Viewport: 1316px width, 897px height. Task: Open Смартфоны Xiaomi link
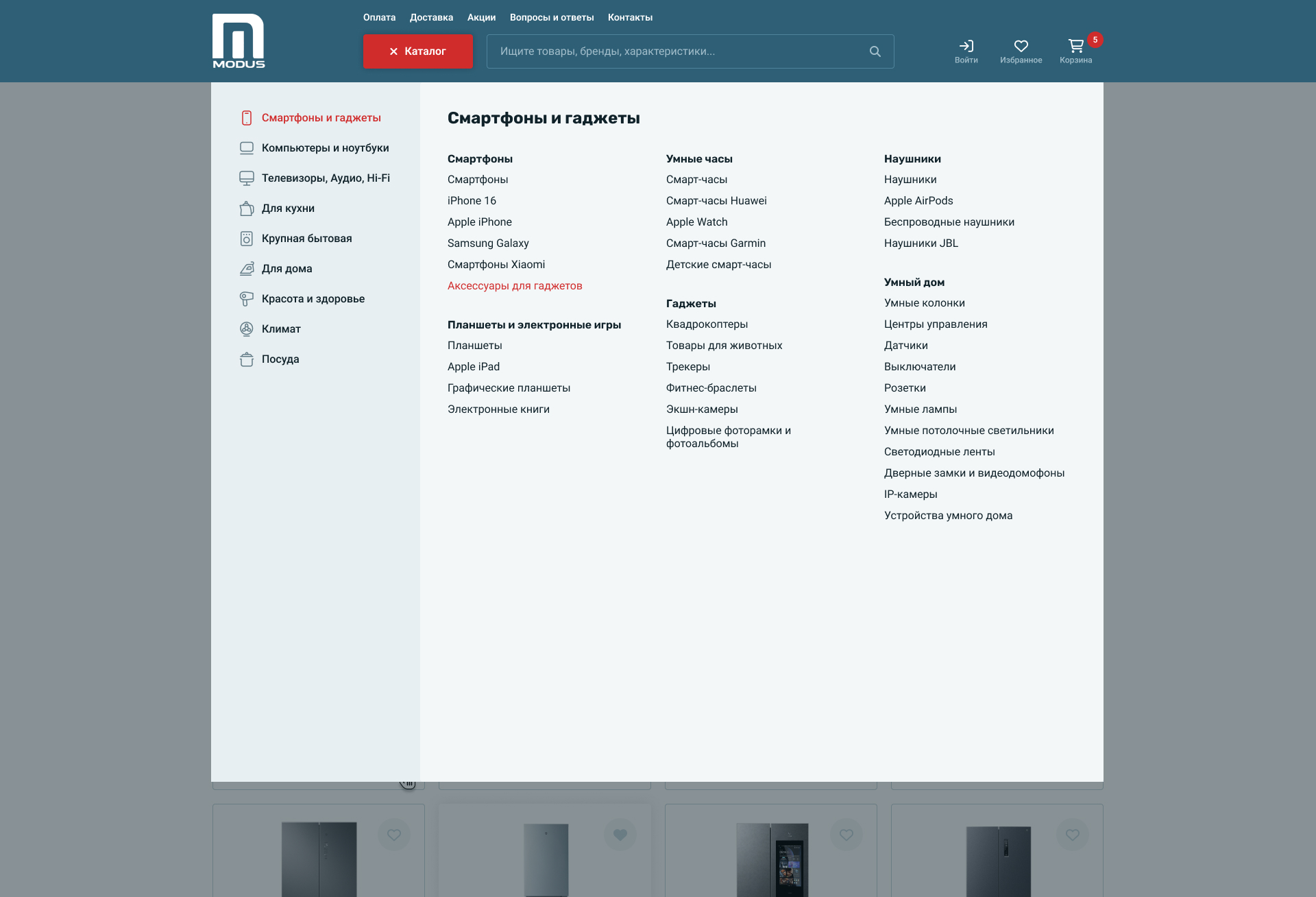pyautogui.click(x=496, y=265)
